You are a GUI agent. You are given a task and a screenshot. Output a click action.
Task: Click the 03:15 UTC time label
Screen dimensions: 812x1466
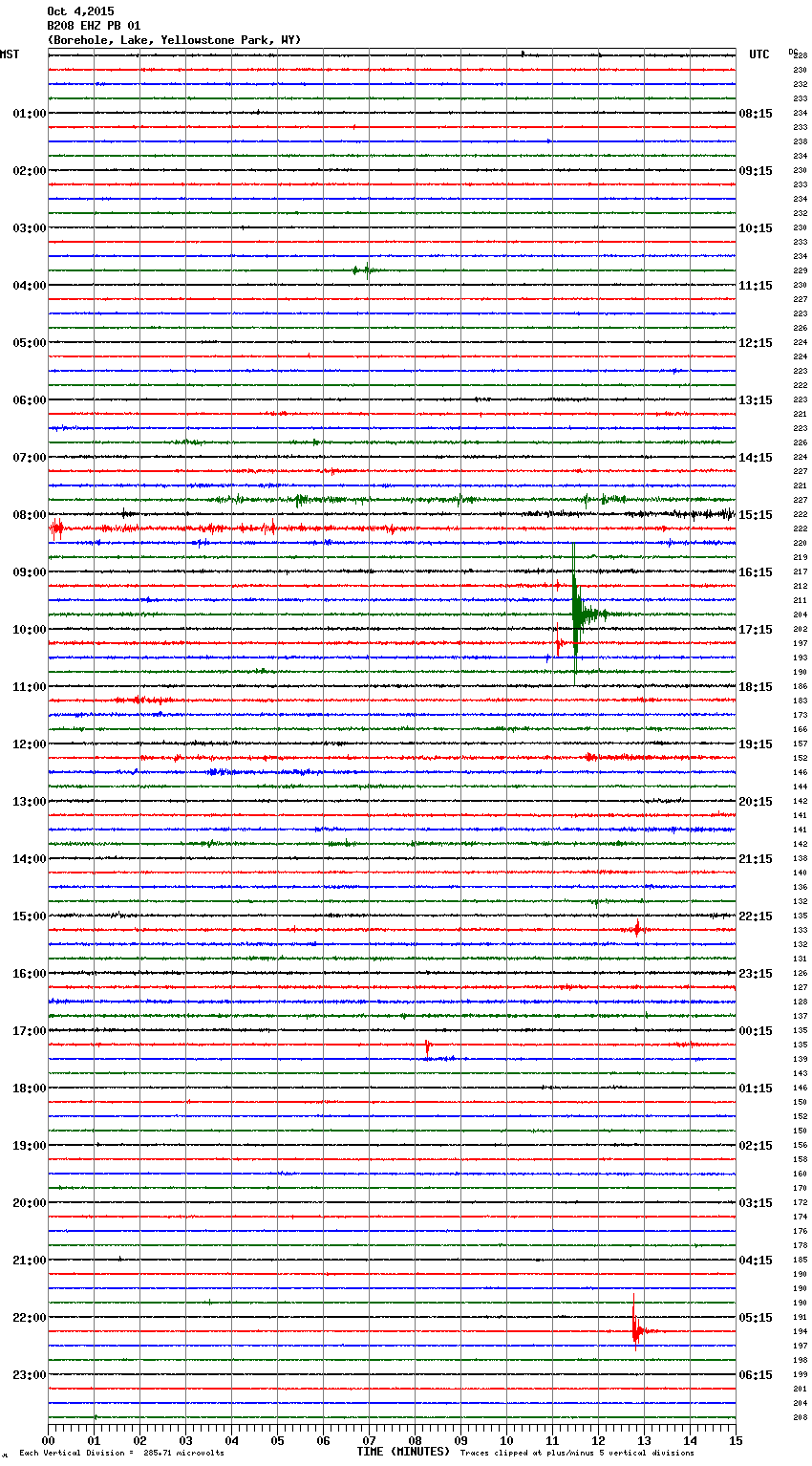tap(756, 1203)
